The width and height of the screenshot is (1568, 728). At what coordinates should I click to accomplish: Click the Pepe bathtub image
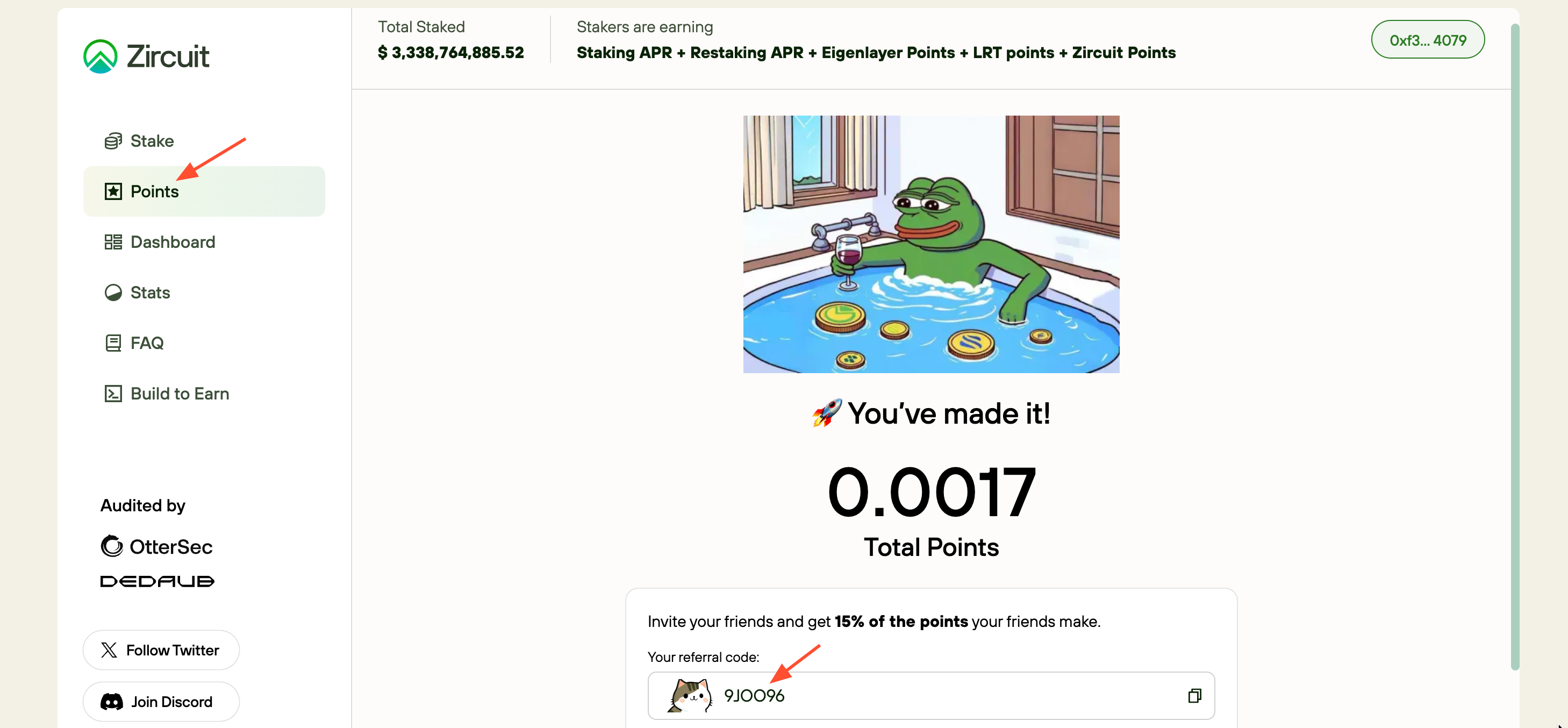pos(930,244)
